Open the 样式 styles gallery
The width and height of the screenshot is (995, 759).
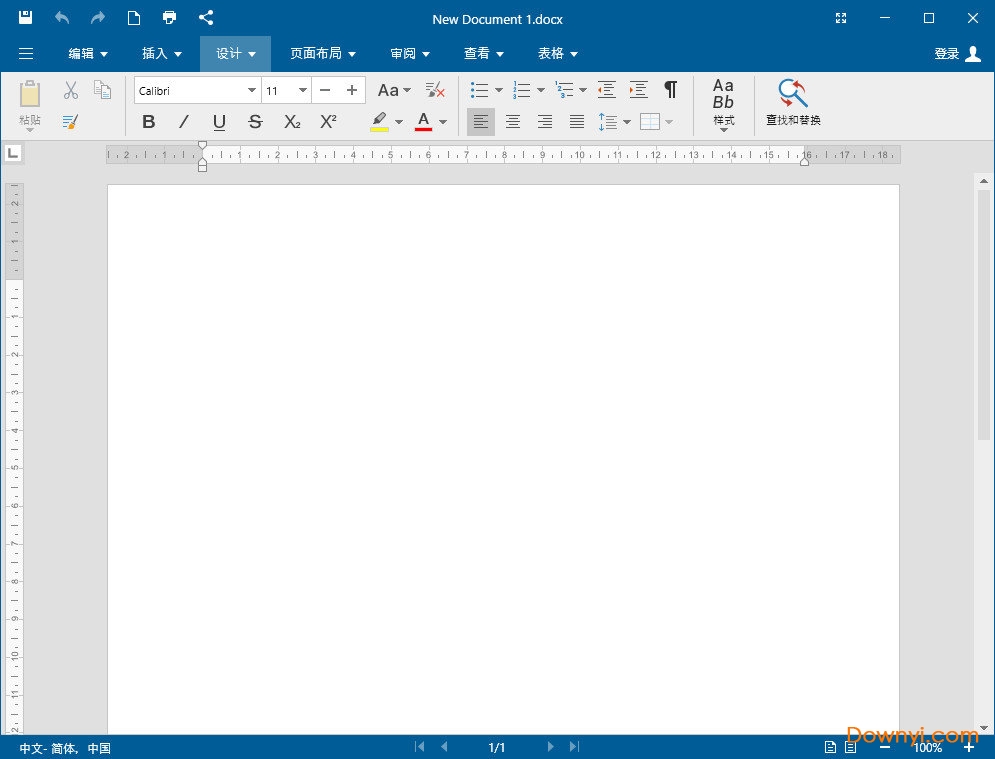point(723,105)
